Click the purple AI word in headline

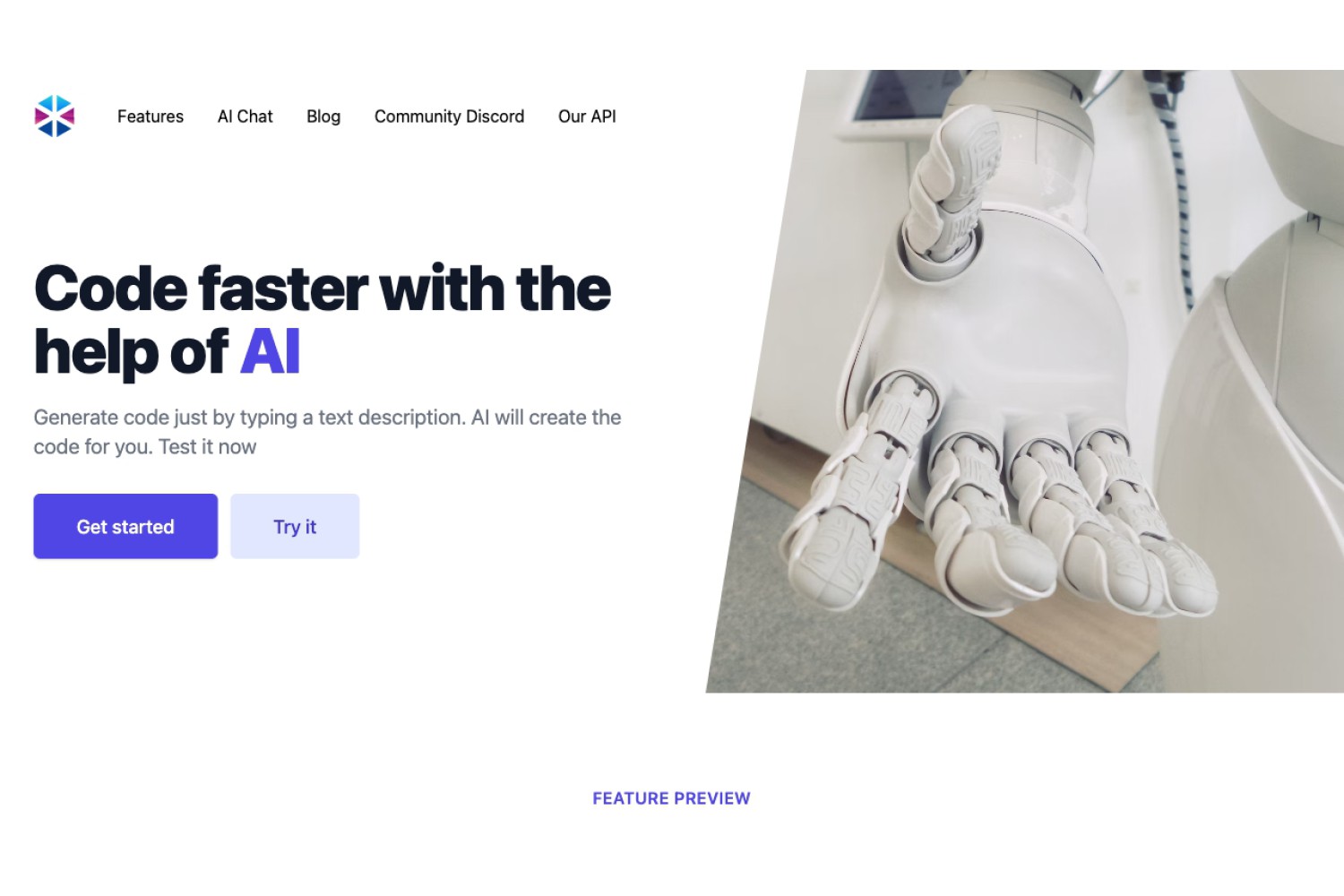click(x=270, y=352)
